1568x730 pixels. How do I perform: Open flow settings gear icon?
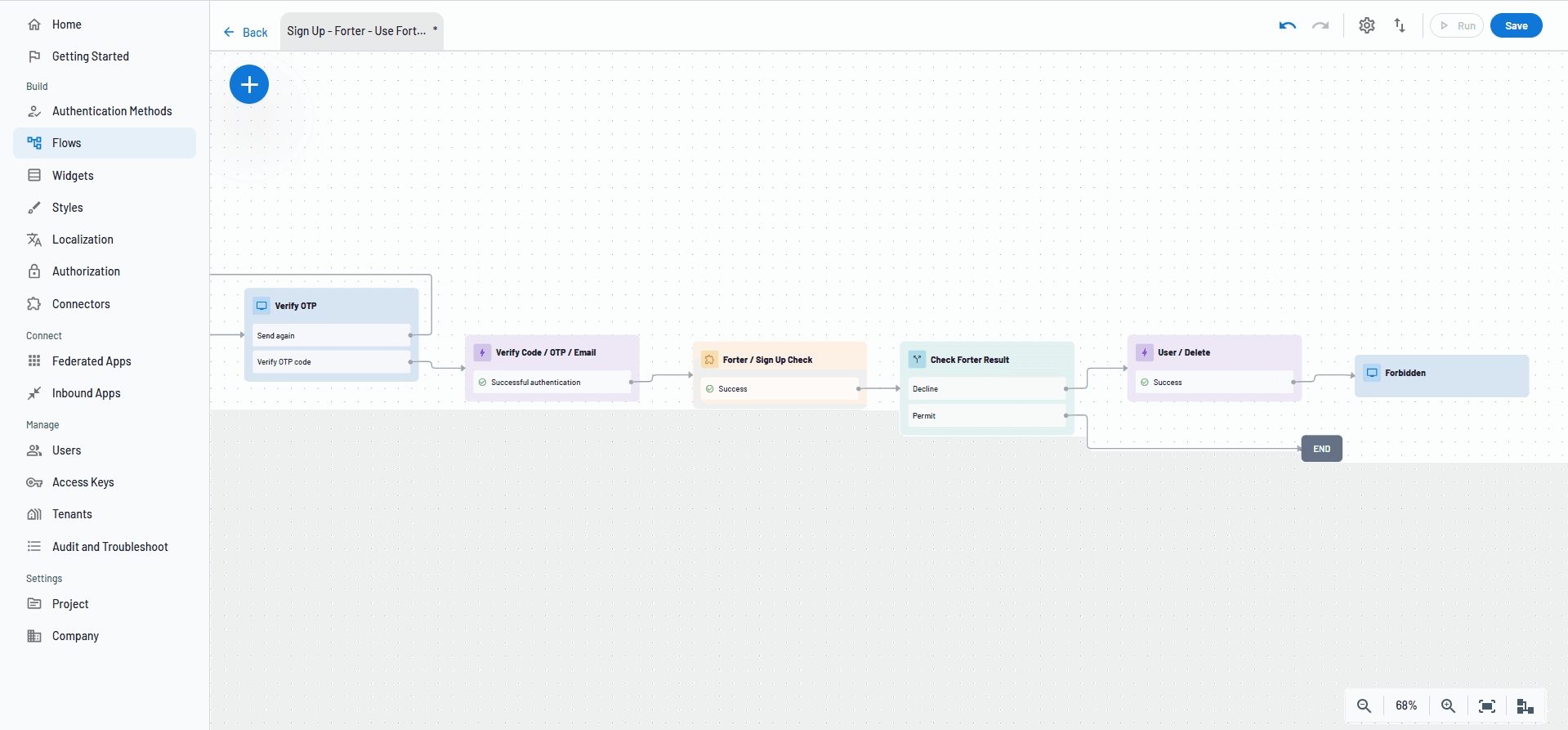coord(1367,25)
